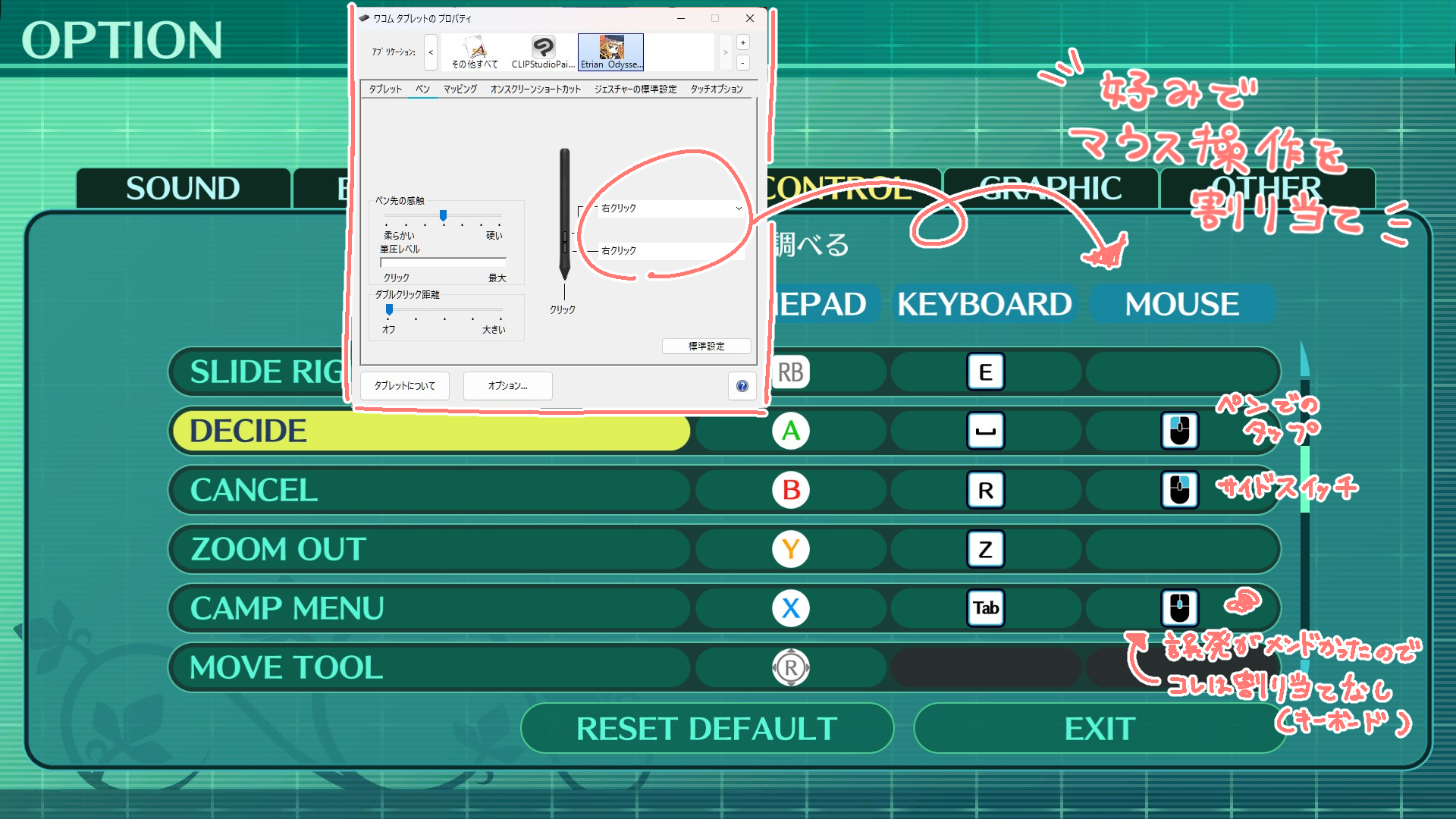Open the SOUND options tab
Viewport: 1456px width, 819px height.
point(183,188)
